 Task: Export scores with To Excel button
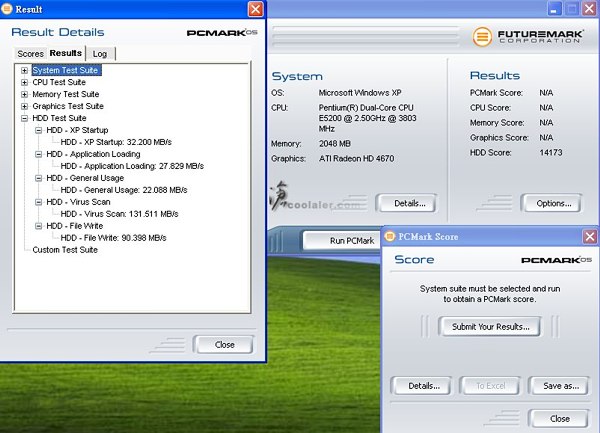[490, 386]
